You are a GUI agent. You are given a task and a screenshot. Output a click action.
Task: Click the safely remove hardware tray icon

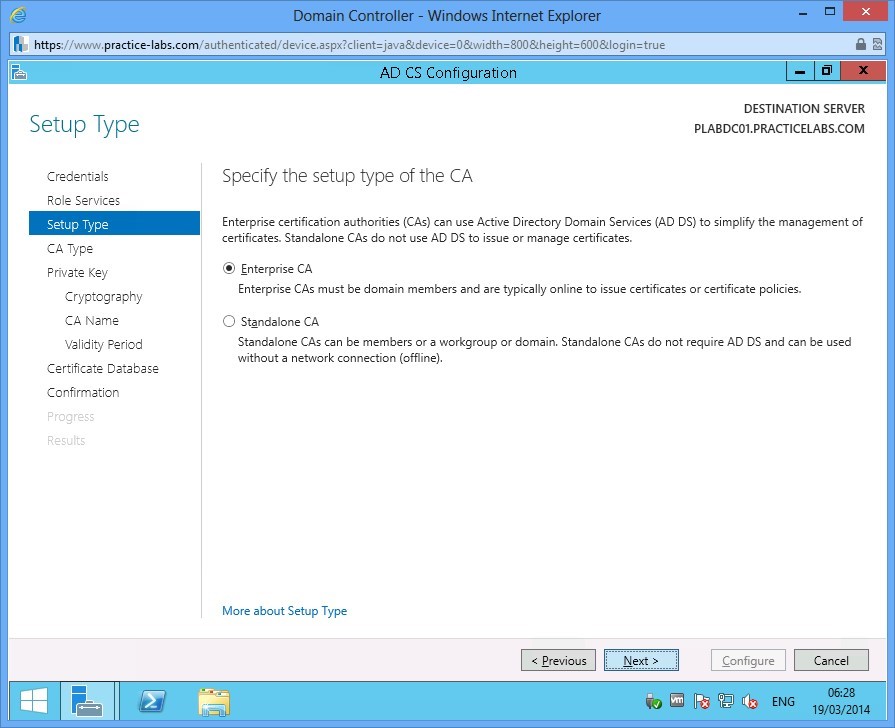(654, 701)
